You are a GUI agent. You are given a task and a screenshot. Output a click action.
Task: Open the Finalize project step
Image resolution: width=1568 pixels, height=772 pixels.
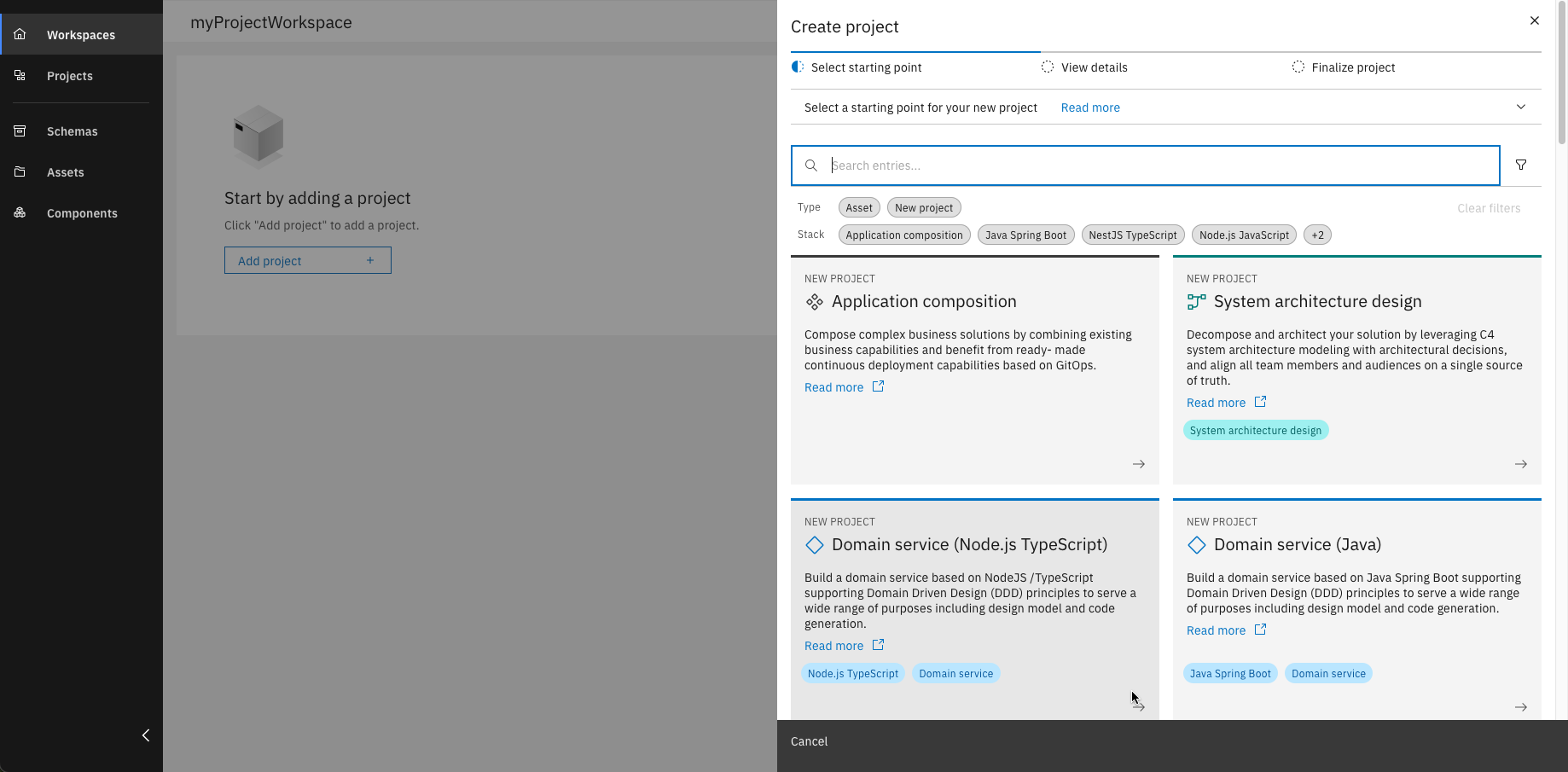click(x=1353, y=67)
